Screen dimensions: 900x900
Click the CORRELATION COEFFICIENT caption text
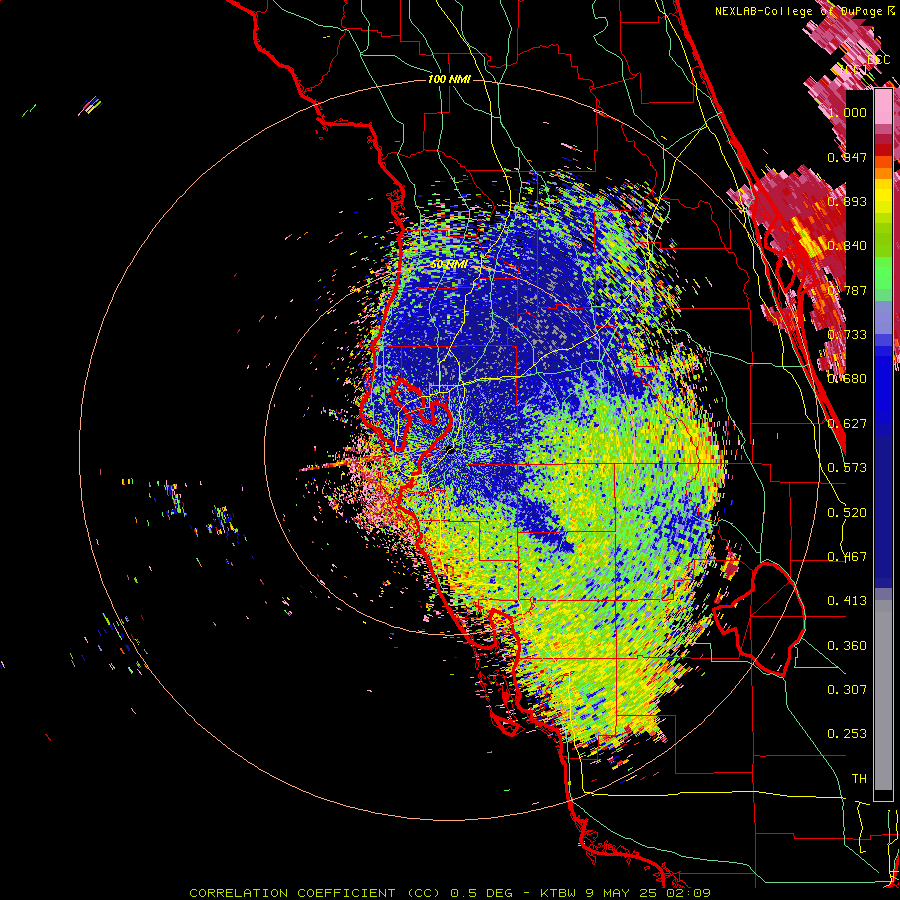(x=292, y=893)
